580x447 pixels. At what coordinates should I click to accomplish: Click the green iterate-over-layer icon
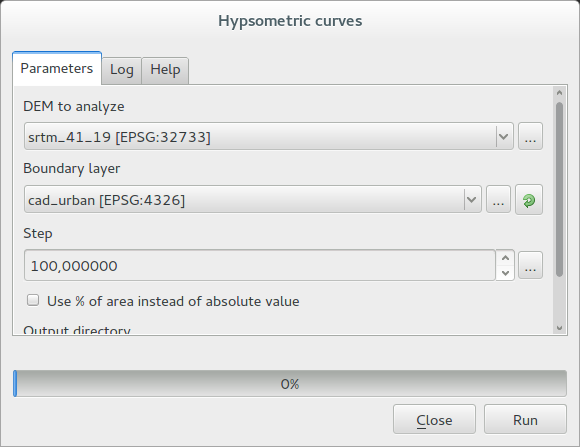pyautogui.click(x=529, y=200)
